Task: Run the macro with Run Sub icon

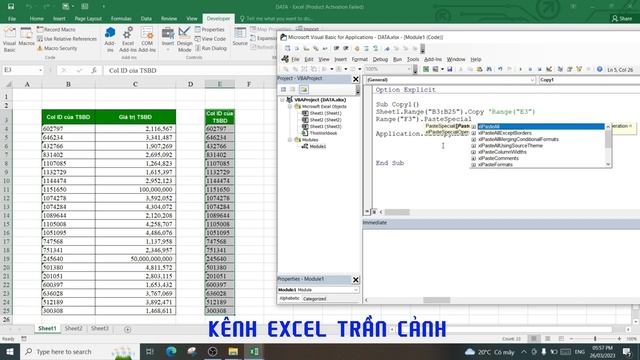Action: click(x=520, y=69)
